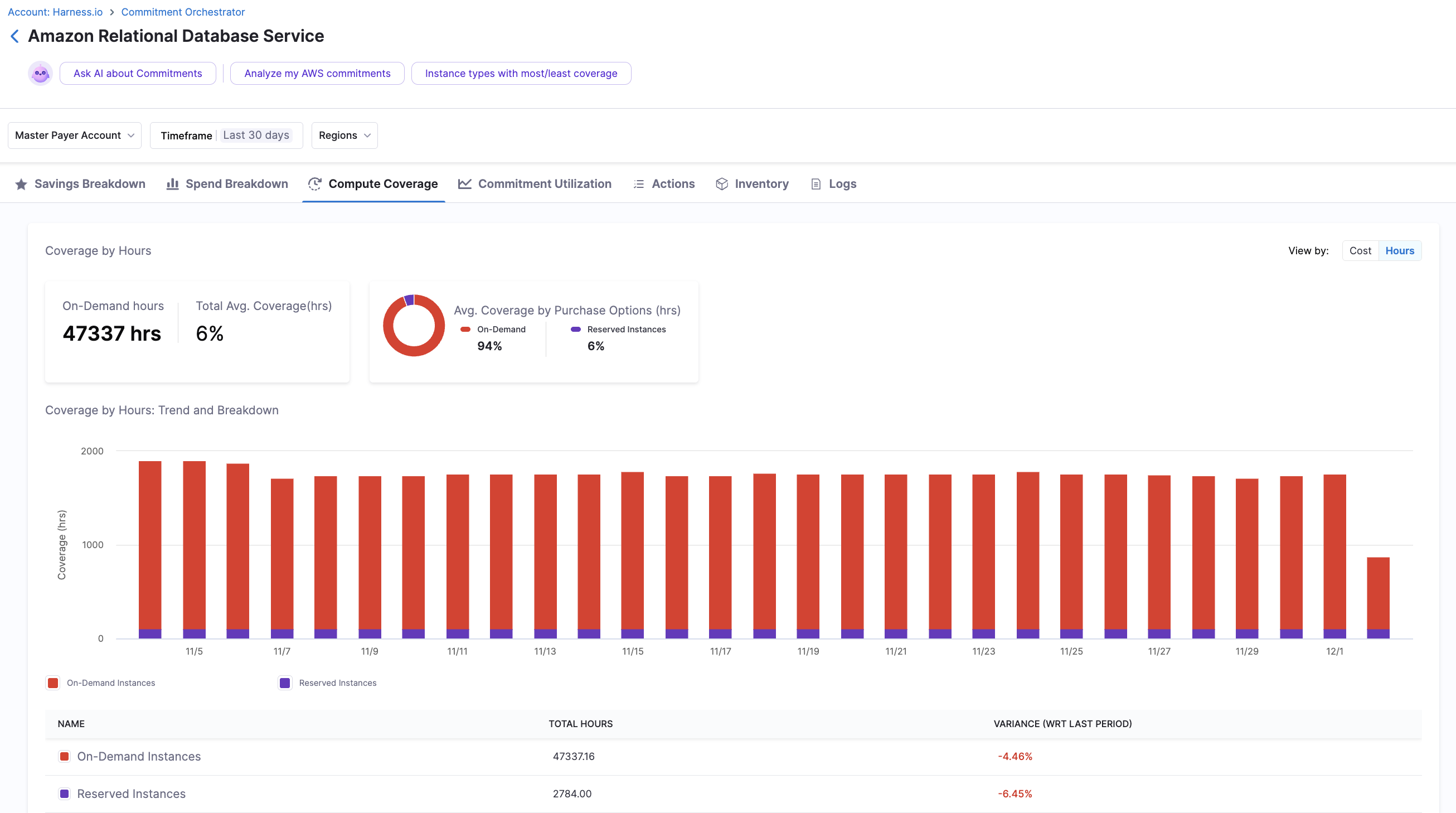Viewport: 1456px width, 813px height.
Task: Click the Commitment Orchestrator breadcrumb link
Action: point(183,12)
